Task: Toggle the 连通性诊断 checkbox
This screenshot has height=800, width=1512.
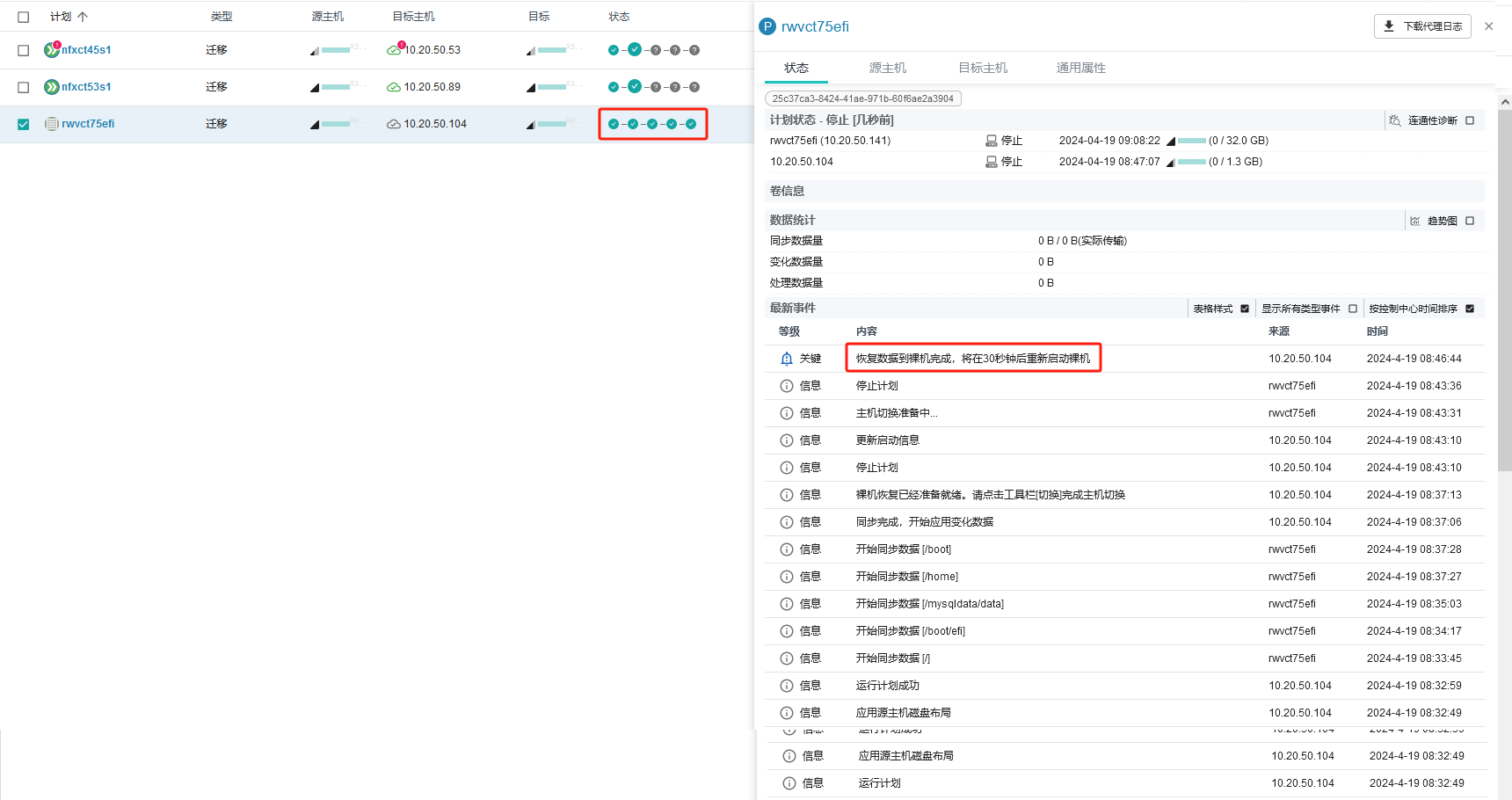Action: coord(1470,120)
